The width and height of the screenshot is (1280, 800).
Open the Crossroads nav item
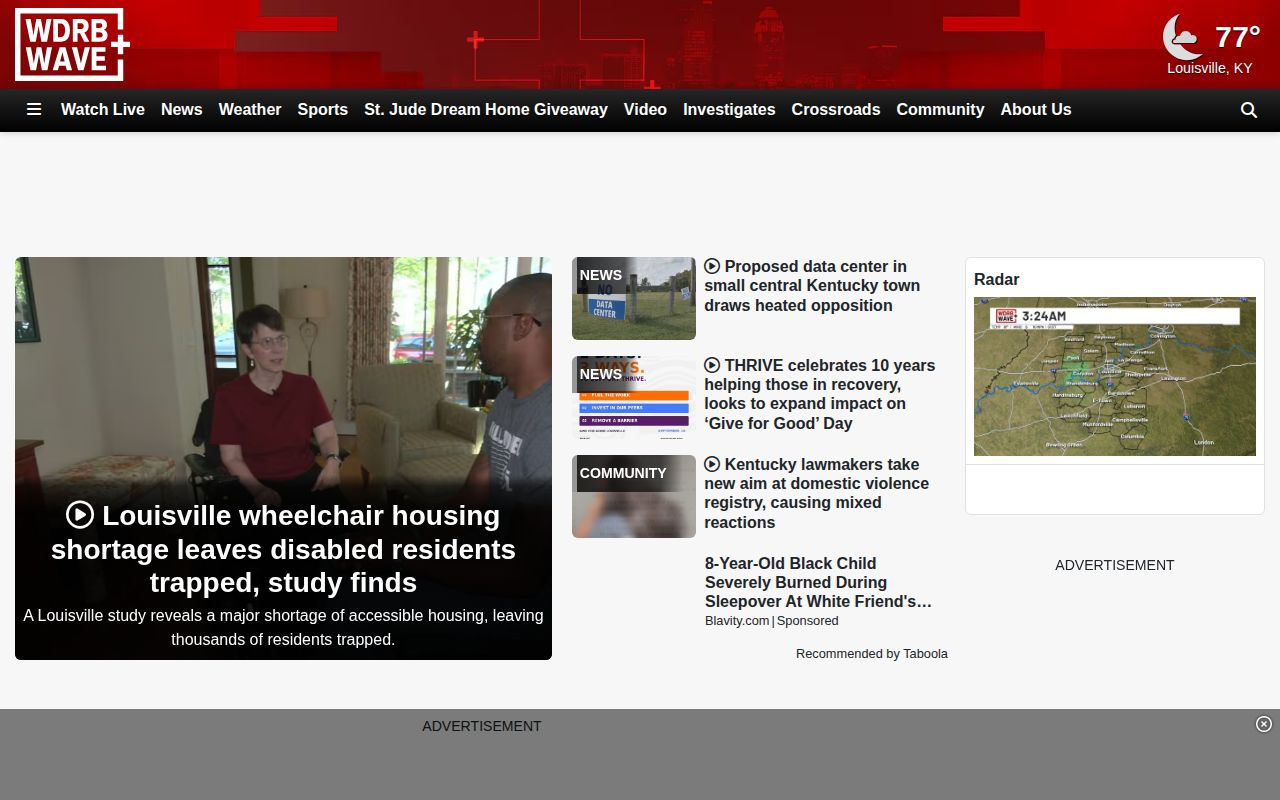click(836, 110)
